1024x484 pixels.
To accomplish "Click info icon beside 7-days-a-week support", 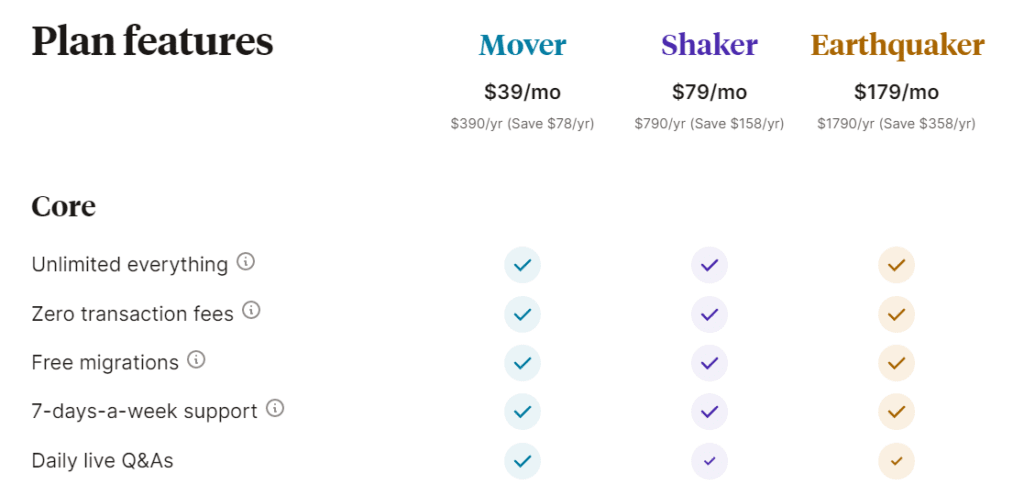I will coord(275,409).
